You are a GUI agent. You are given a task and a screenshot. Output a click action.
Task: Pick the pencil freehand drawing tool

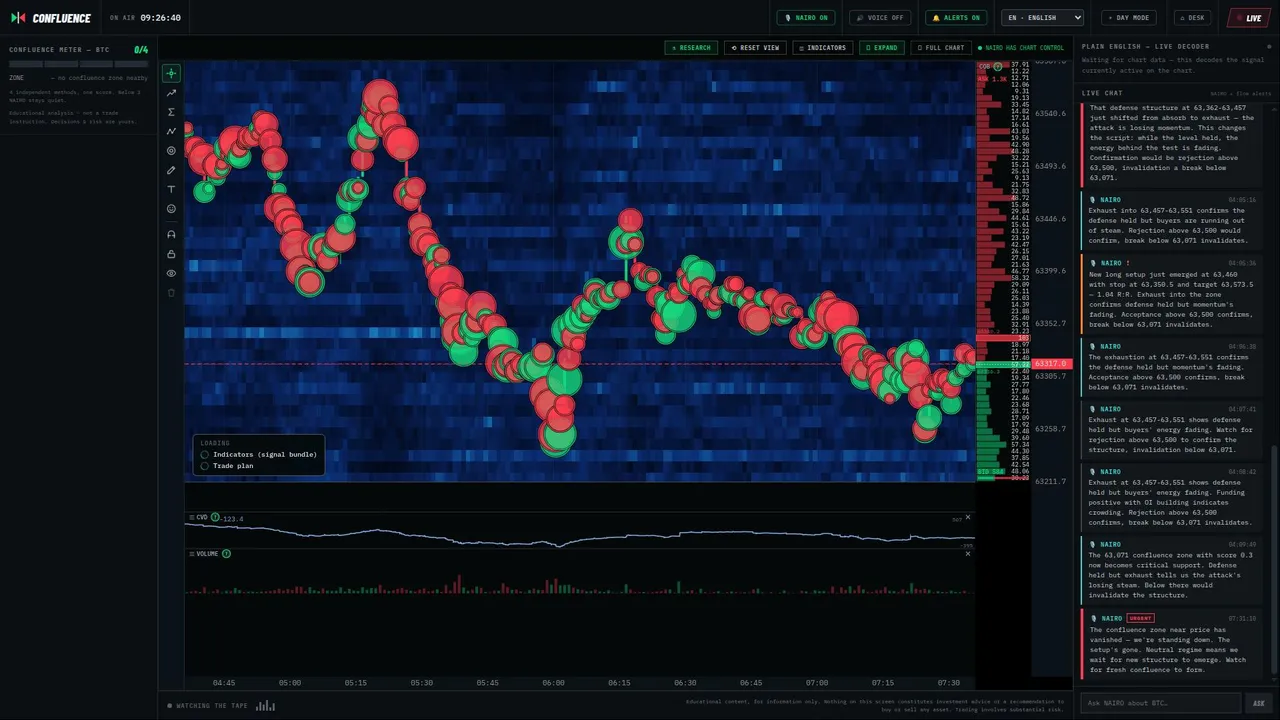(171, 170)
